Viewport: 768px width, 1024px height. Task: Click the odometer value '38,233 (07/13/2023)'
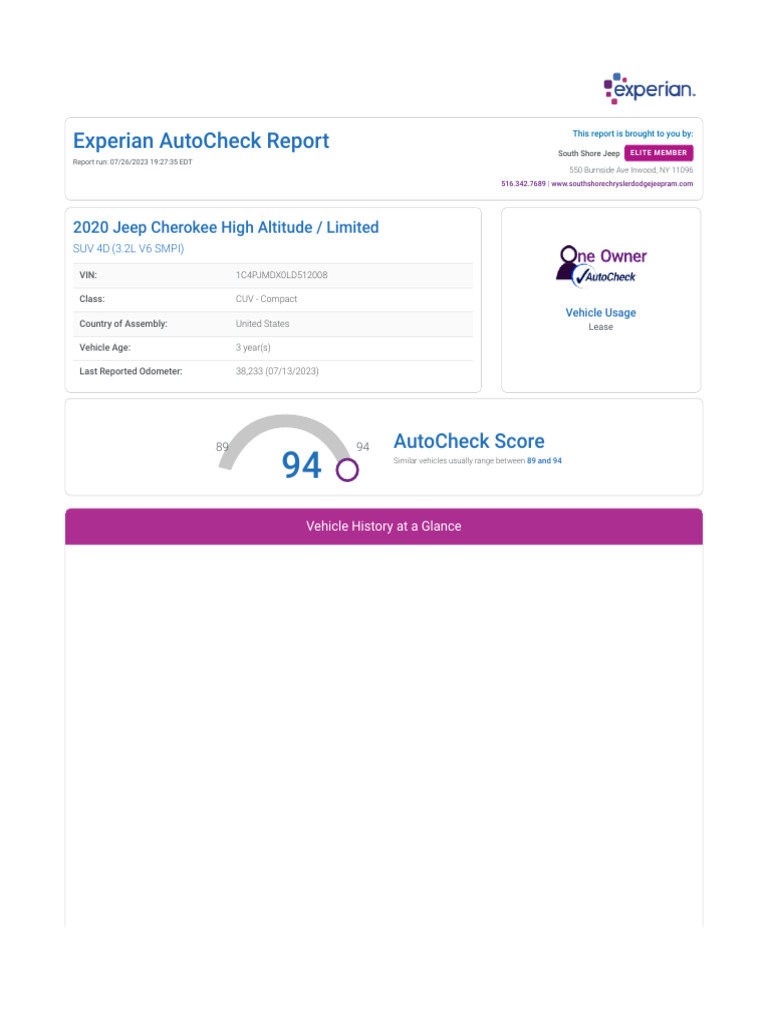point(278,371)
